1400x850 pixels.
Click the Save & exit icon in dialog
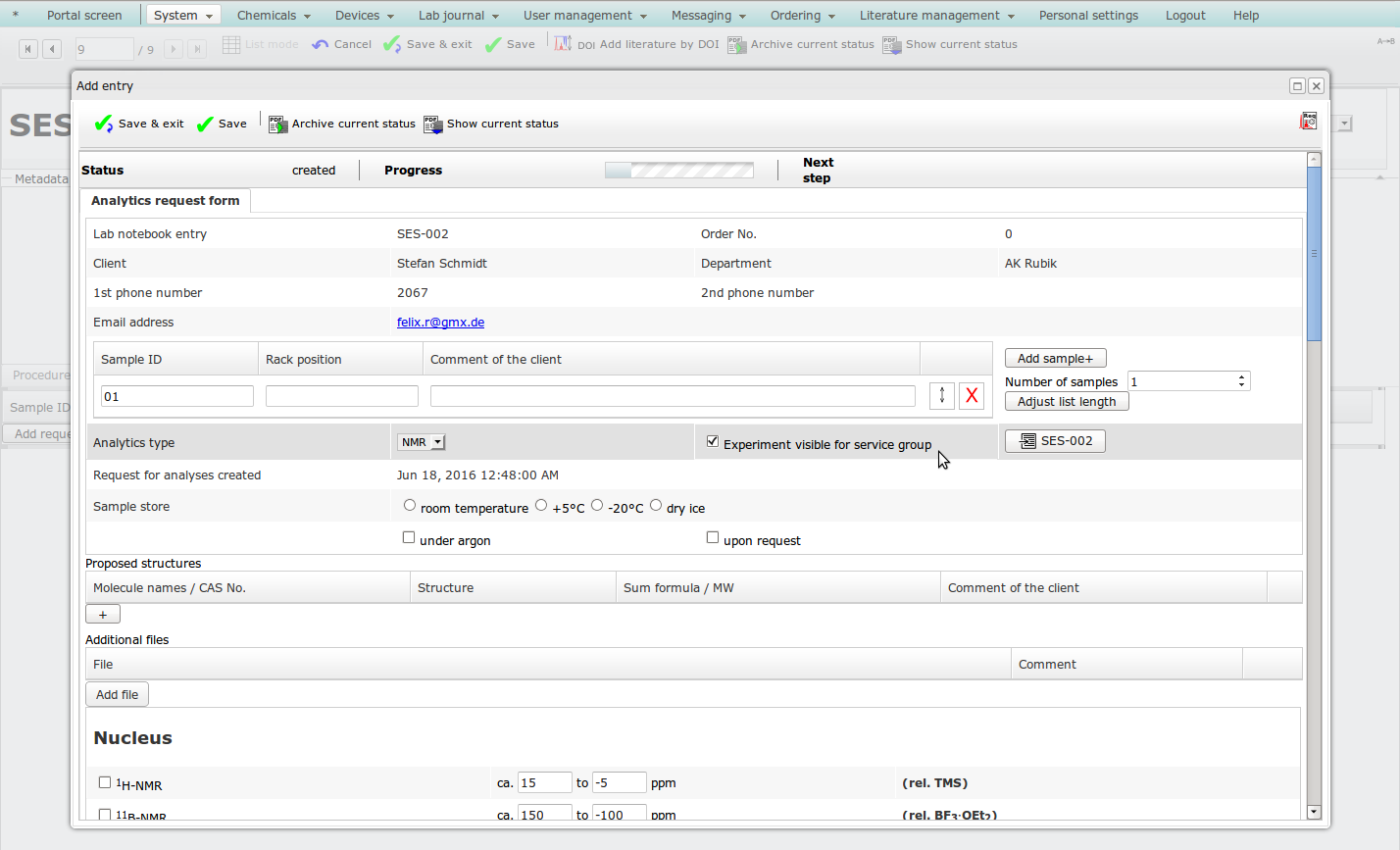[x=104, y=124]
